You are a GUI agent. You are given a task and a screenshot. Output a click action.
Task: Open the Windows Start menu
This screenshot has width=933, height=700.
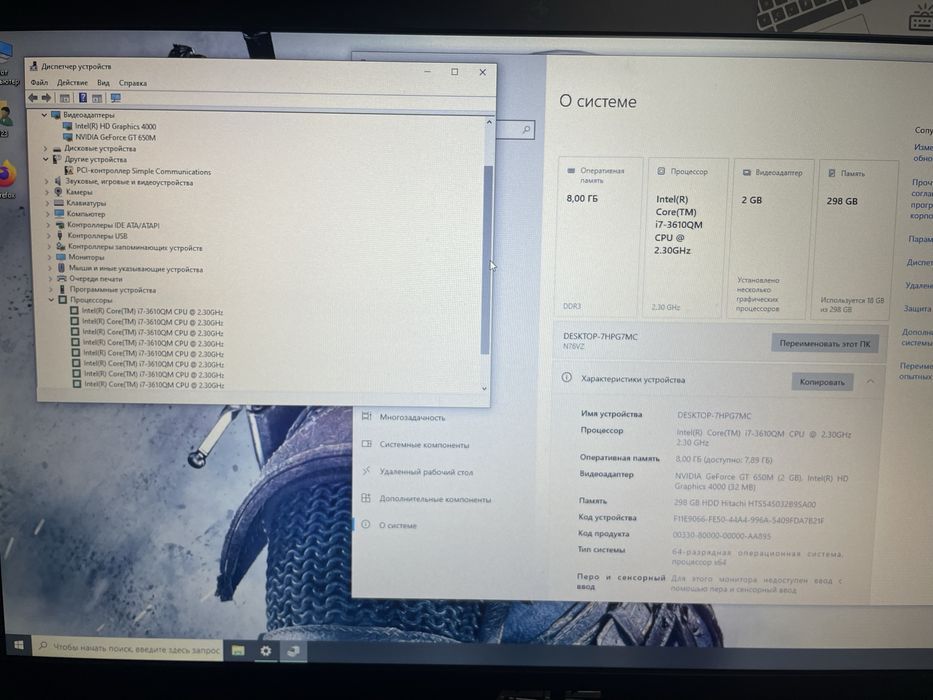coord(18,645)
